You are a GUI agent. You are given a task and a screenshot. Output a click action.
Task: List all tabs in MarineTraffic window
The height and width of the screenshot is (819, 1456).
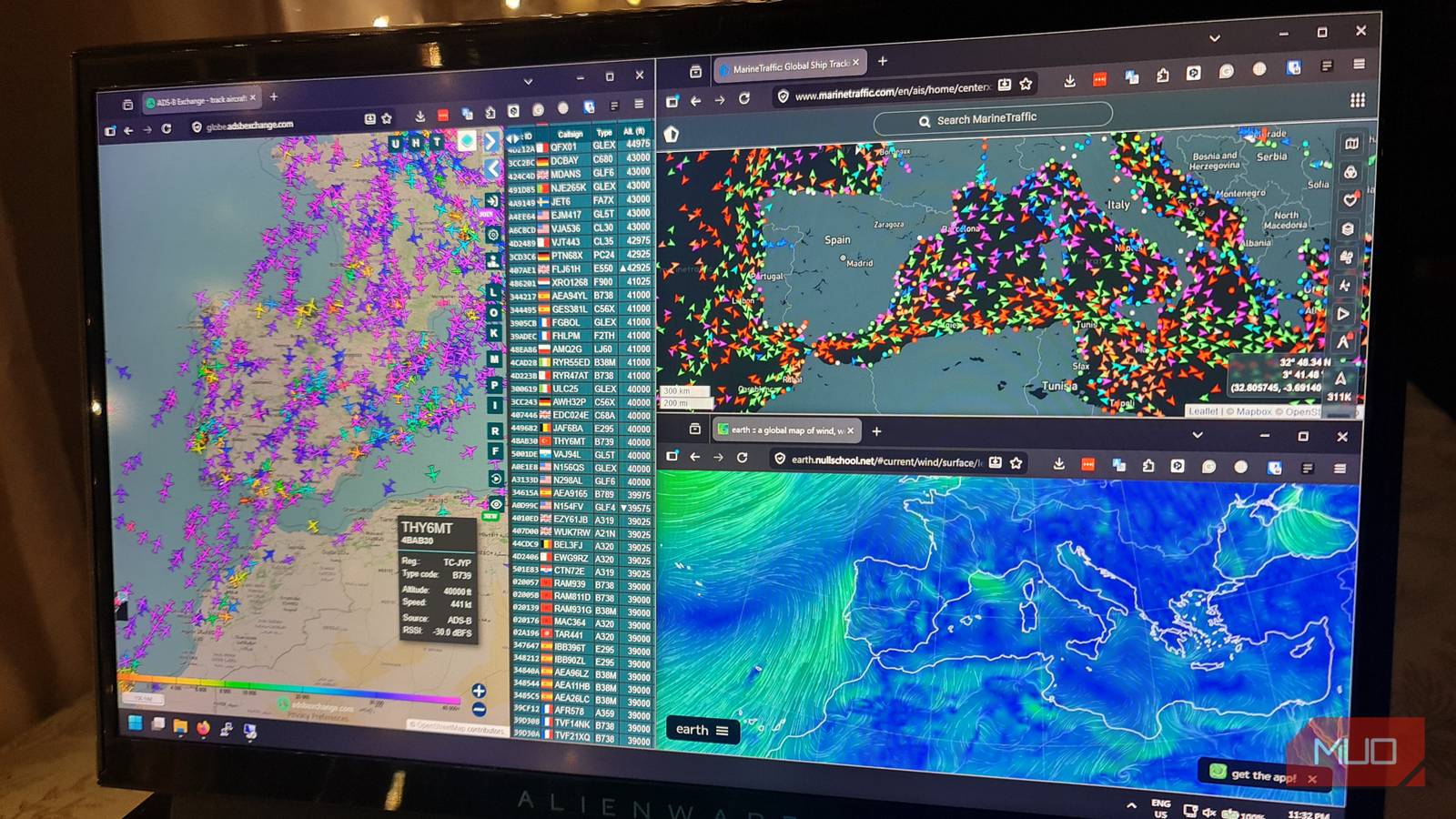click(x=1215, y=38)
